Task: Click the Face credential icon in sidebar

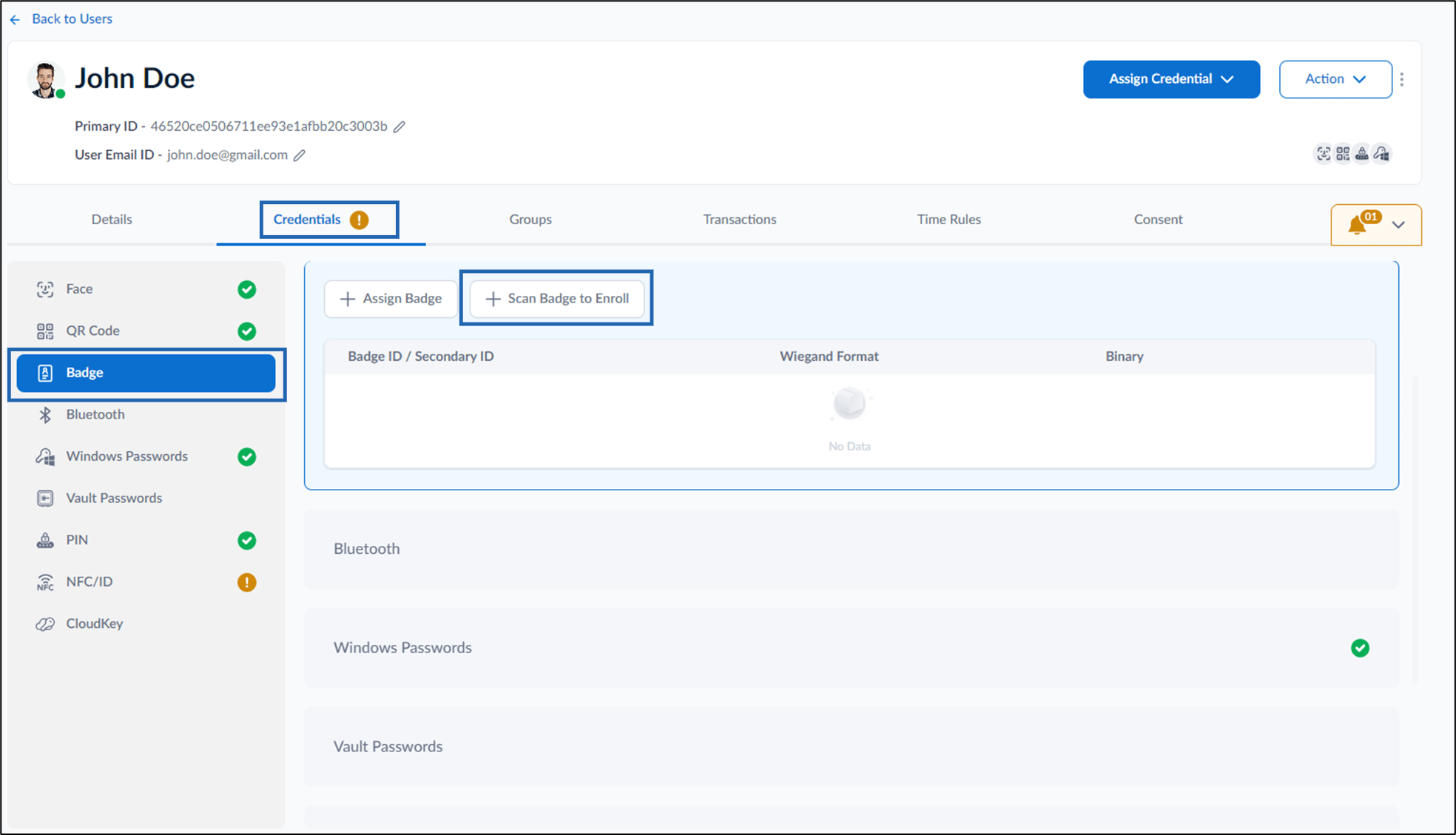Action: (x=45, y=289)
